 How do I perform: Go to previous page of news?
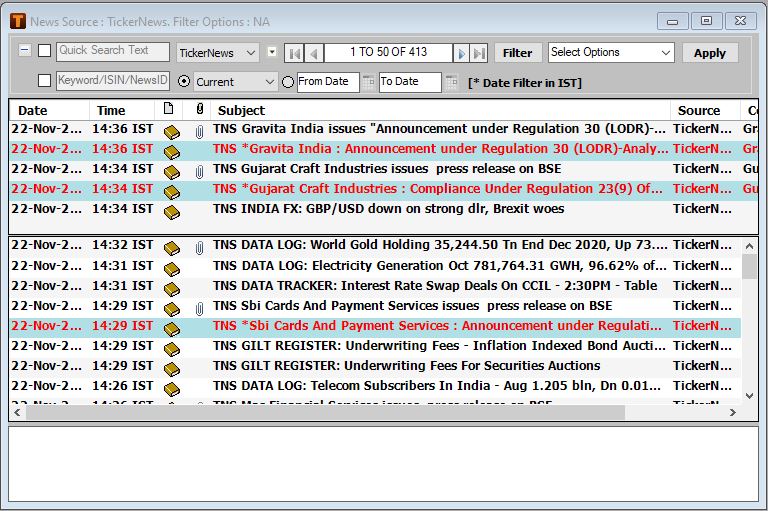tap(314, 53)
